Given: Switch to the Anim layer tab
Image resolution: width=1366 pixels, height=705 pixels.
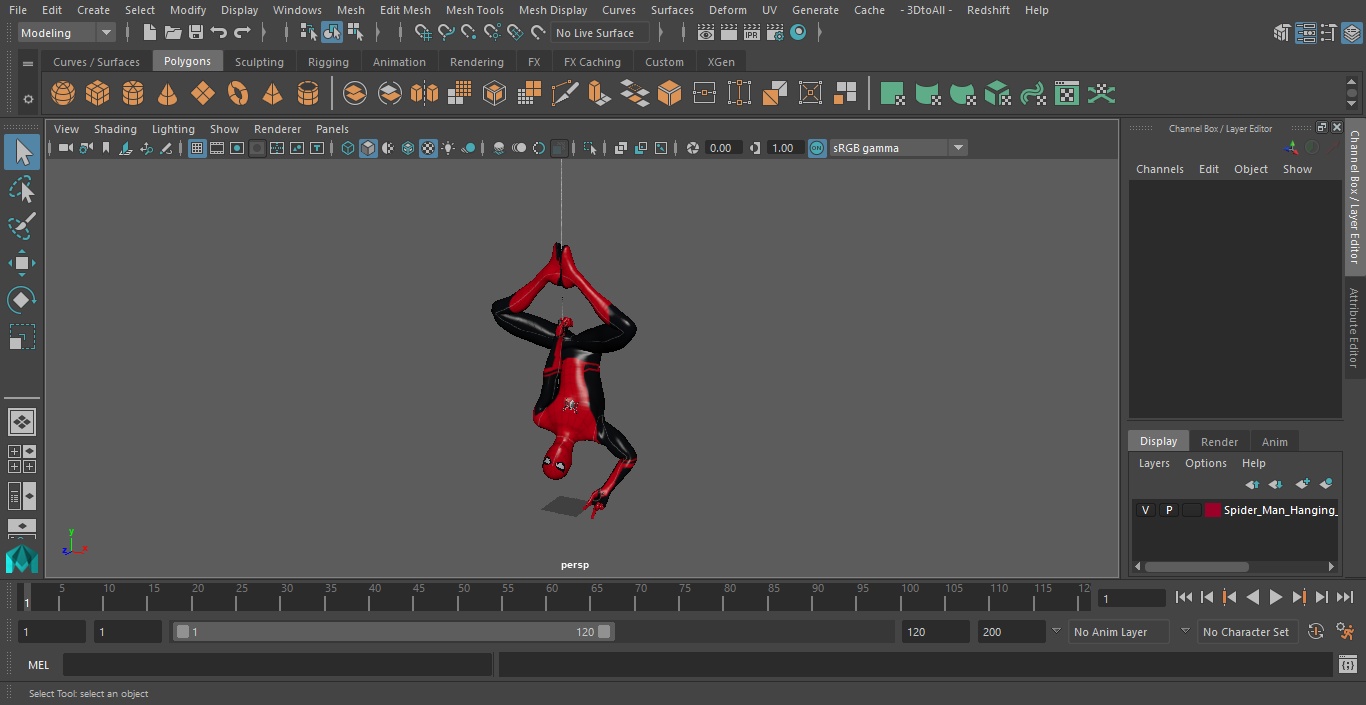Looking at the screenshot, I should [1274, 441].
